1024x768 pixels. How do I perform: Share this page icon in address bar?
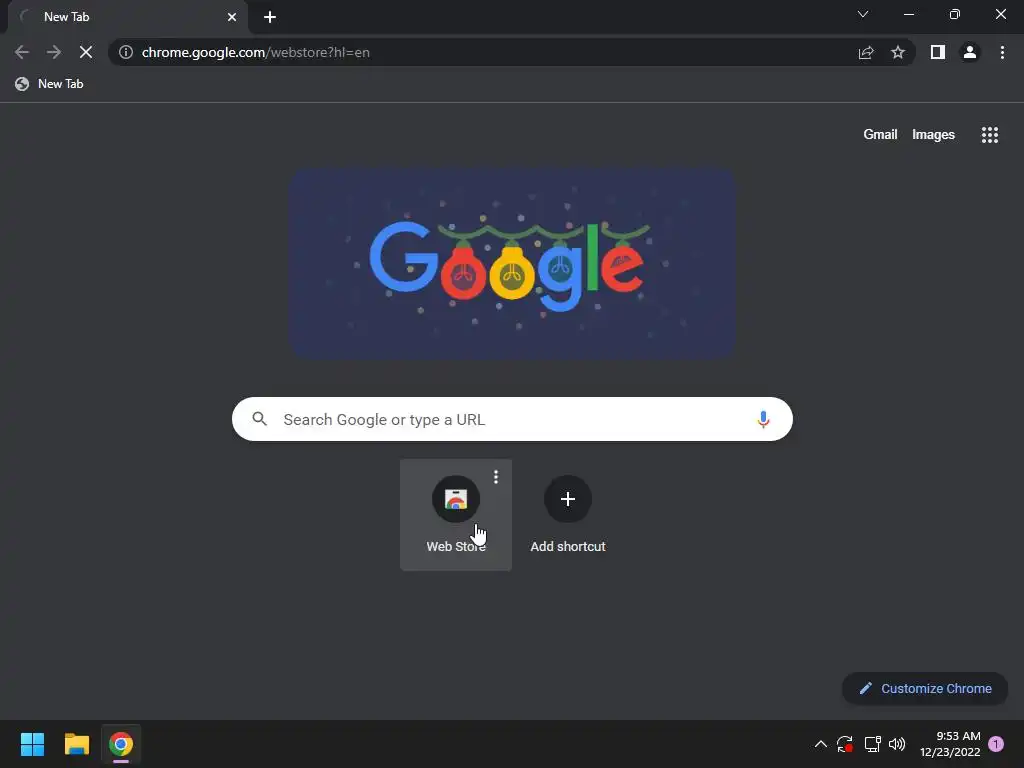coord(866,52)
